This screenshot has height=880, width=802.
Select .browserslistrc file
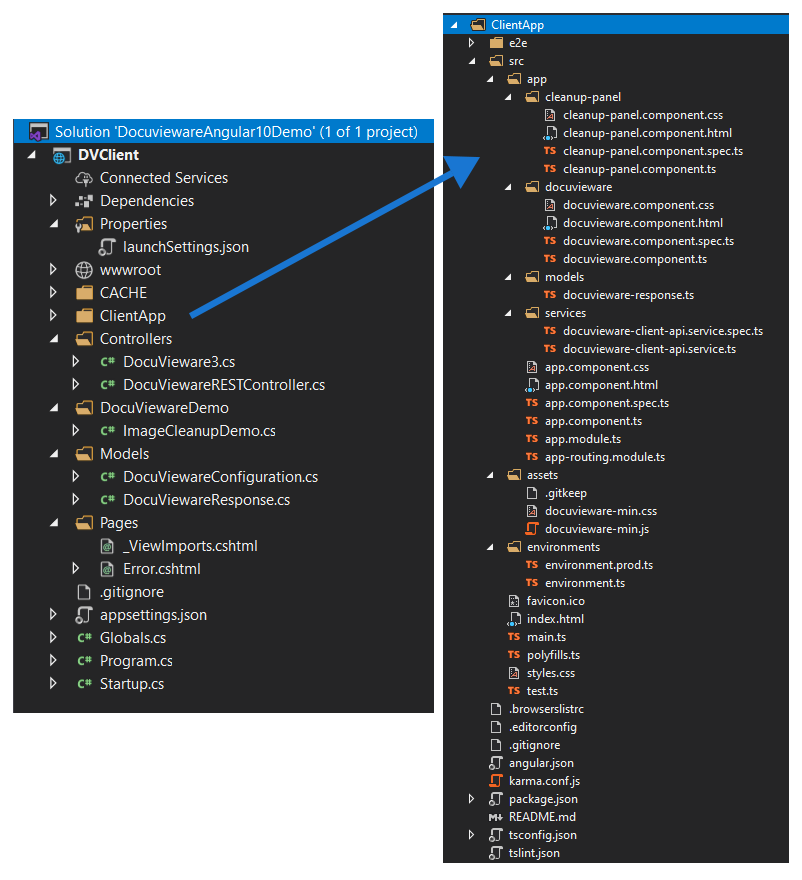click(546, 709)
